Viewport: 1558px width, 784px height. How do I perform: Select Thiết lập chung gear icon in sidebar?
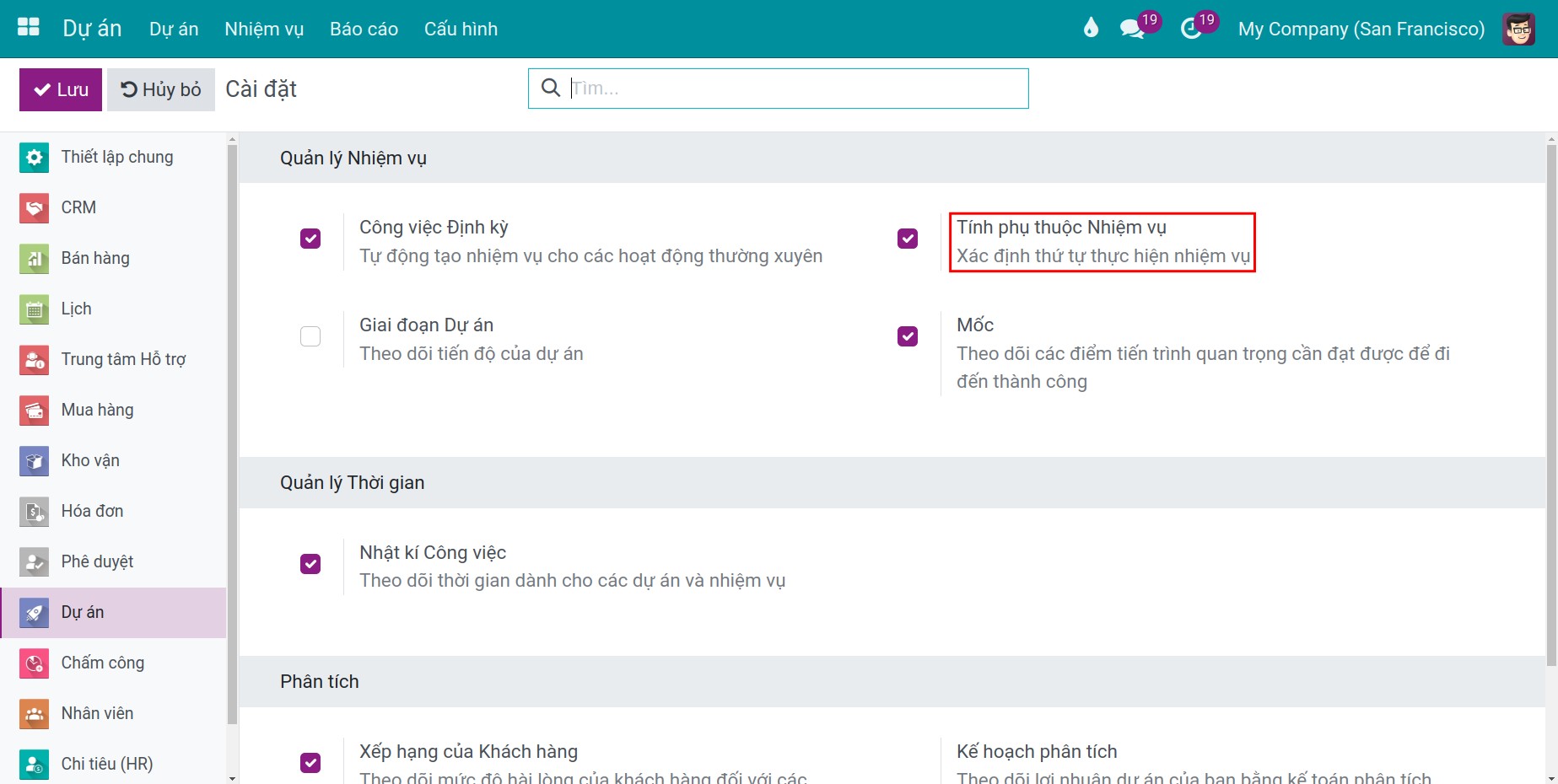tap(34, 158)
